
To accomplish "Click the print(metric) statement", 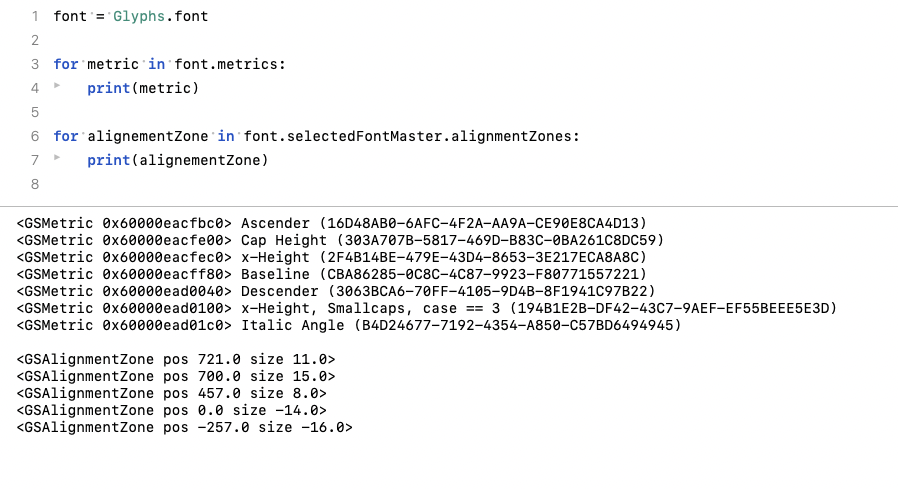I will (x=143, y=88).
